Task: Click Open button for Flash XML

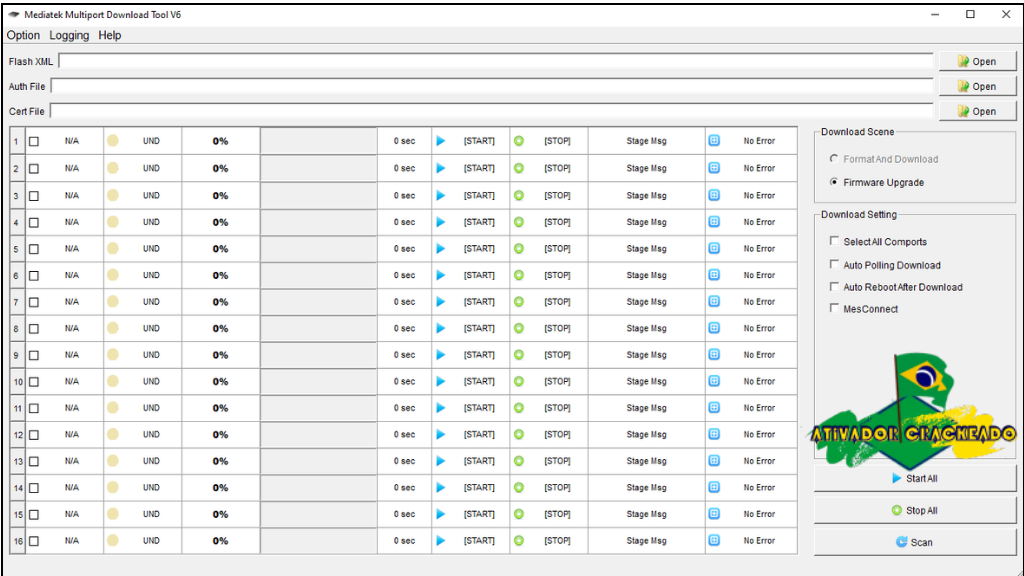Action: point(978,61)
